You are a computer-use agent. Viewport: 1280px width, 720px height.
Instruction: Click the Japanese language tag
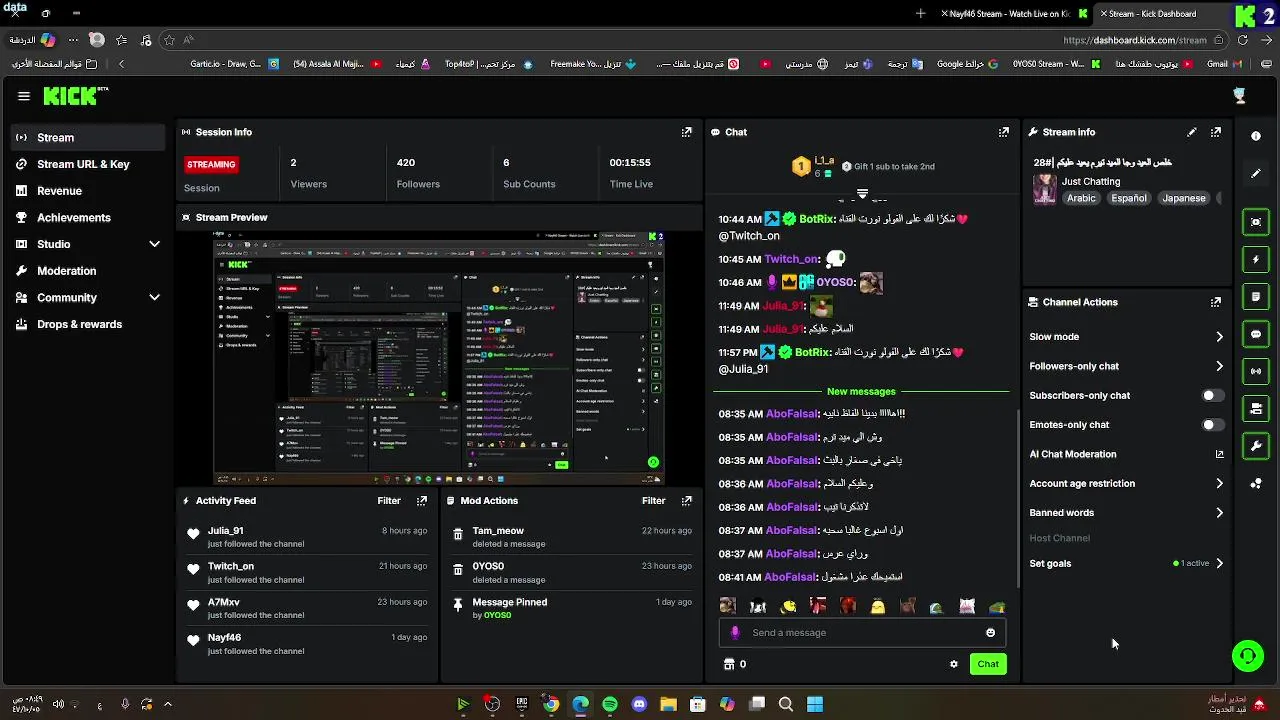[x=1184, y=198]
